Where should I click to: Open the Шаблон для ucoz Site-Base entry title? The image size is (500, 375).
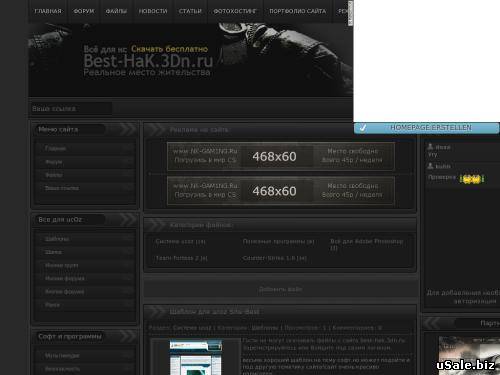214,312
